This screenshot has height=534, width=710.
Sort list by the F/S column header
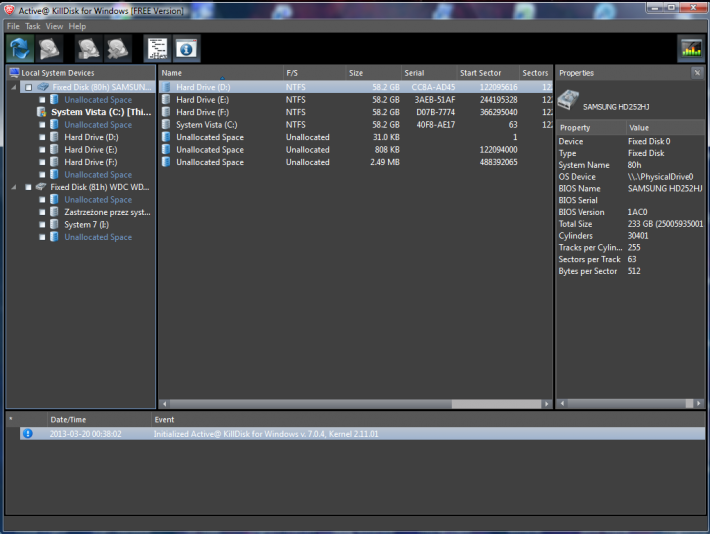pyautogui.click(x=315, y=73)
